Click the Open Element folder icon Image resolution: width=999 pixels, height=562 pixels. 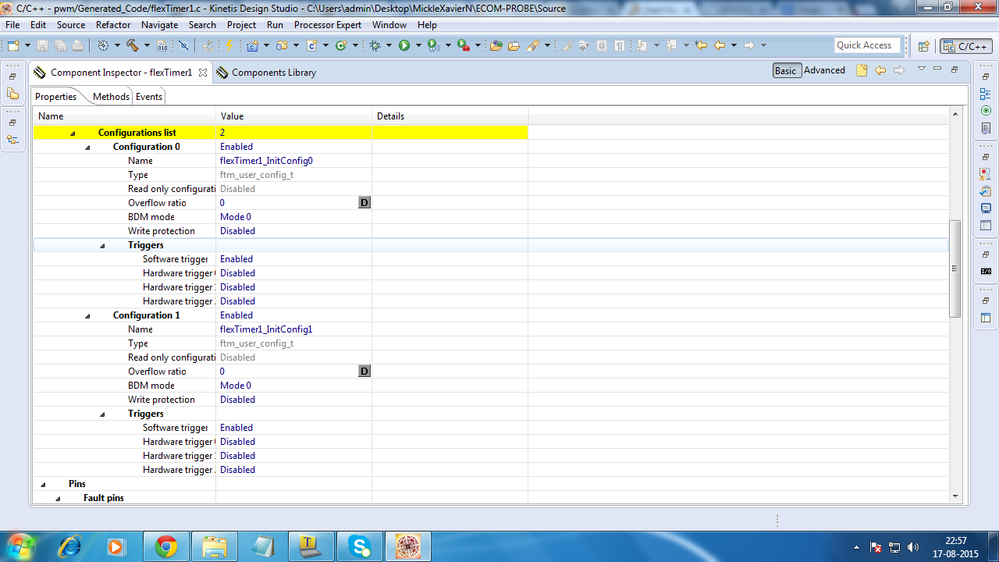click(x=496, y=45)
